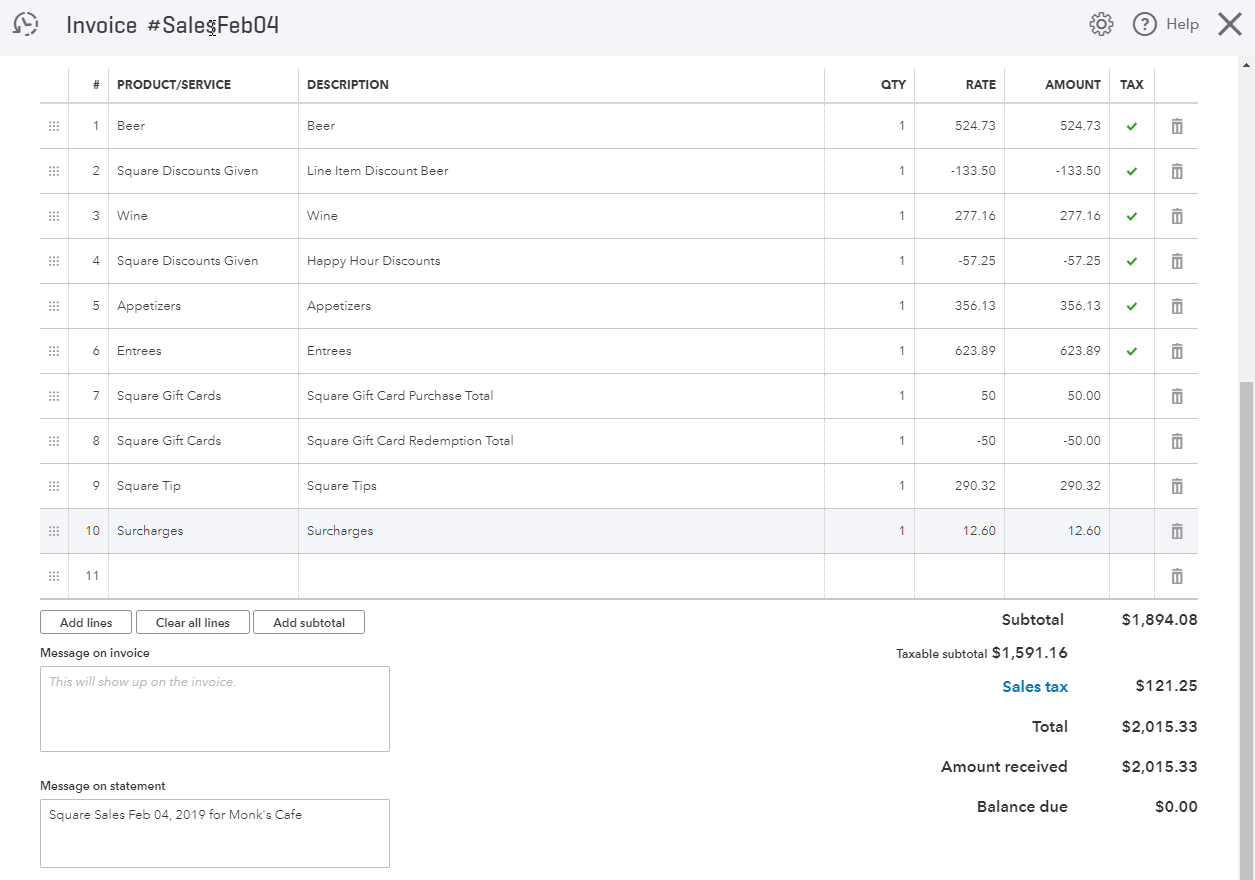Delete the Gift Card Redemption Total row
The height and width of the screenshot is (880, 1255).
1177,441
